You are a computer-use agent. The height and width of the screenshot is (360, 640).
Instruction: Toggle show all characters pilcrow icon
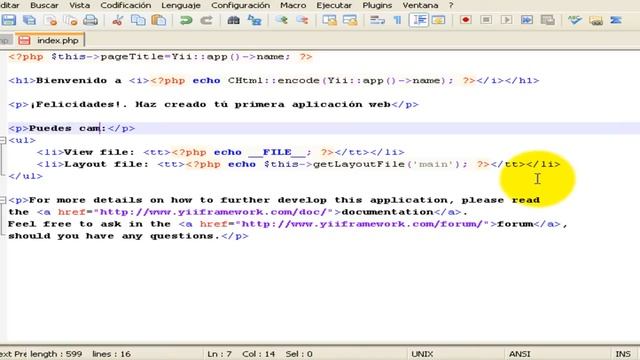[398, 20]
